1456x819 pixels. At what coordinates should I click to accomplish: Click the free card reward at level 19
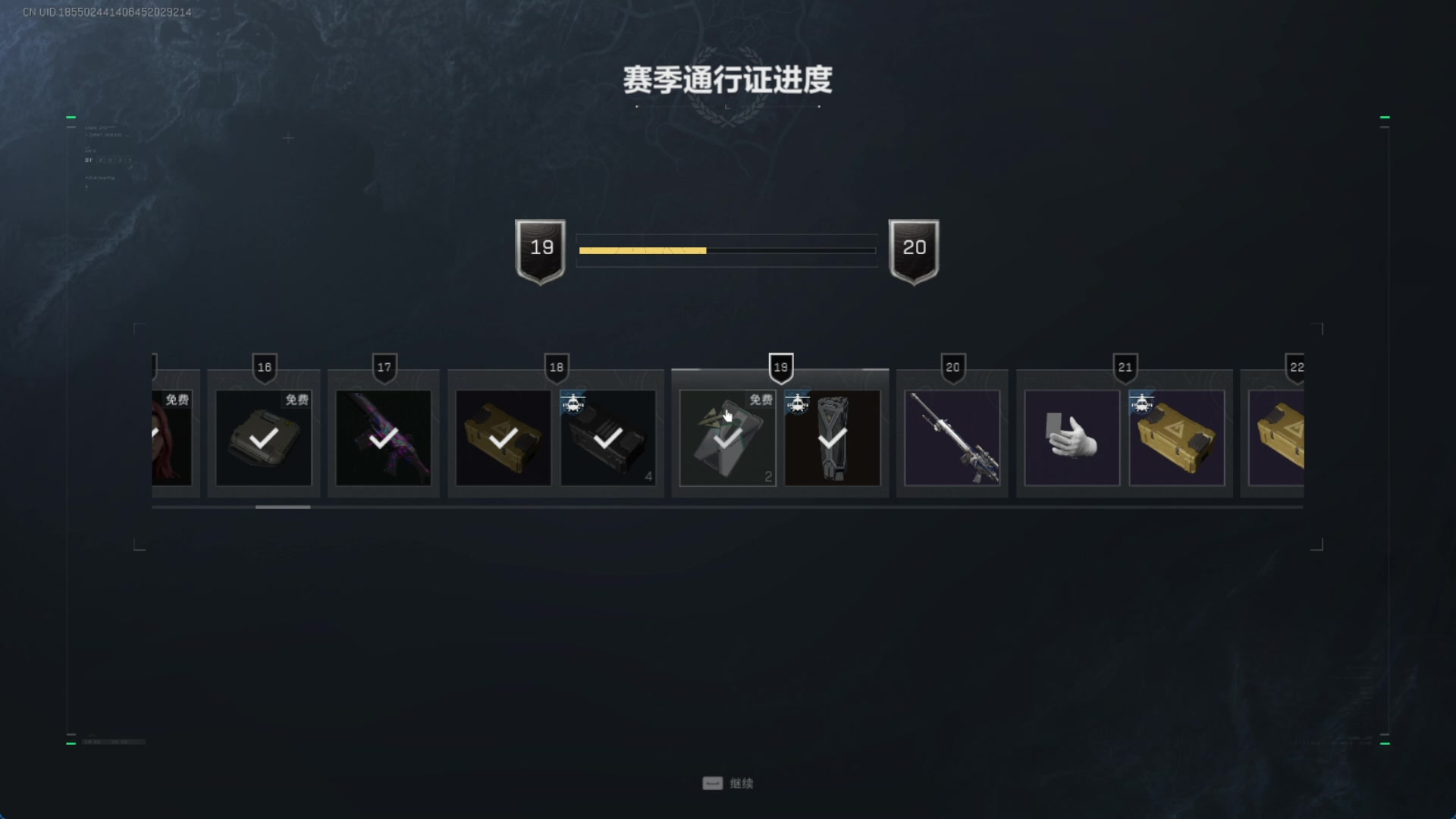pyautogui.click(x=728, y=438)
